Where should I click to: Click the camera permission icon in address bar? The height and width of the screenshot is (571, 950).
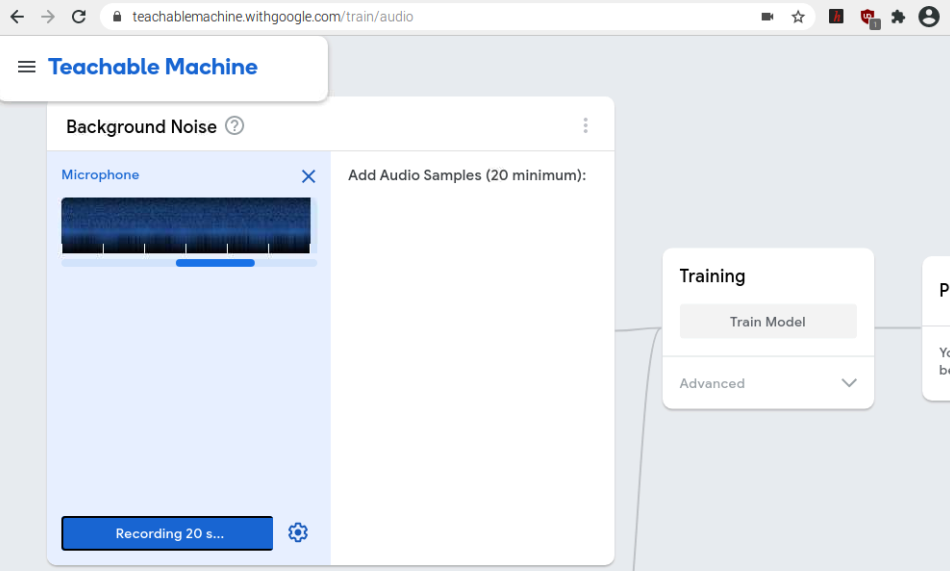[767, 16]
